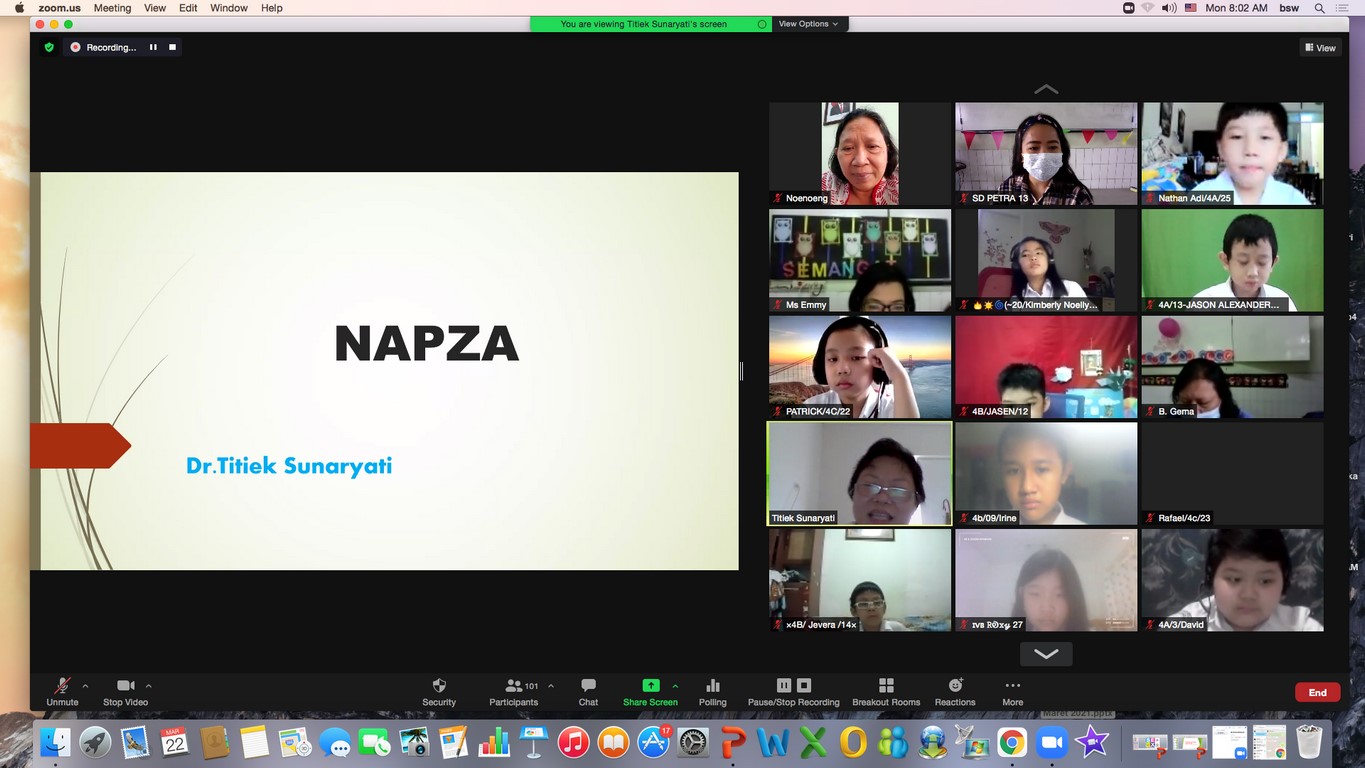Pause the recording in toolbar
The width and height of the screenshot is (1365, 768).
784,686
